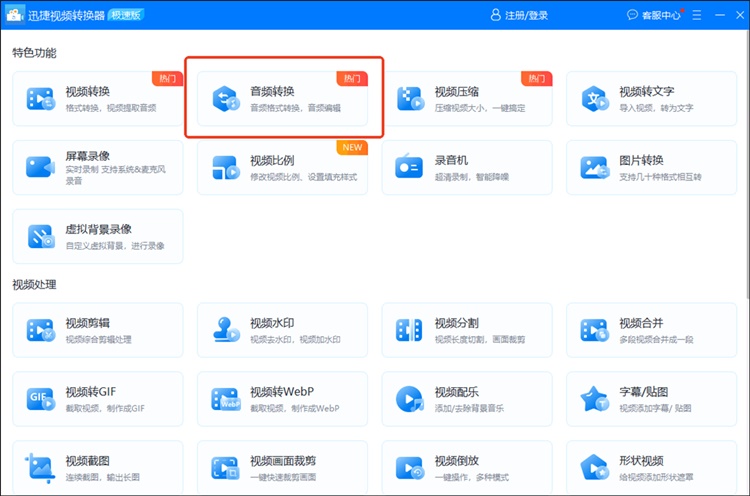Open the 视频压缩 video compression icon
Image resolution: width=750 pixels, height=496 pixels.
[410, 99]
